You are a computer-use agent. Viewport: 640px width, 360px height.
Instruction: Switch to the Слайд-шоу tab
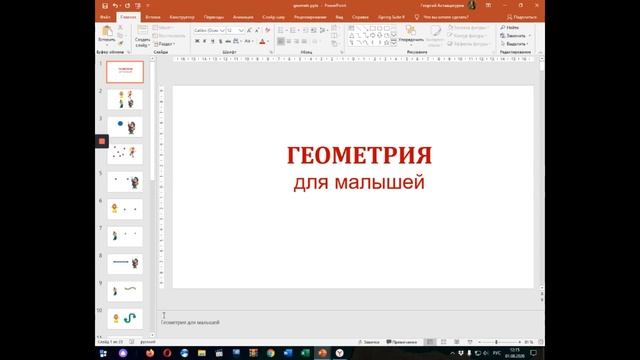273,17
